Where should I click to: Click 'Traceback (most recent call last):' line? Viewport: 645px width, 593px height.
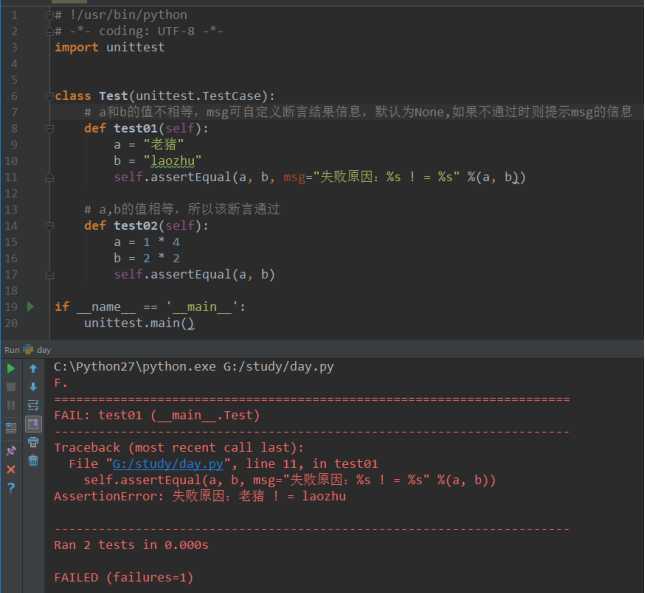click(x=179, y=447)
